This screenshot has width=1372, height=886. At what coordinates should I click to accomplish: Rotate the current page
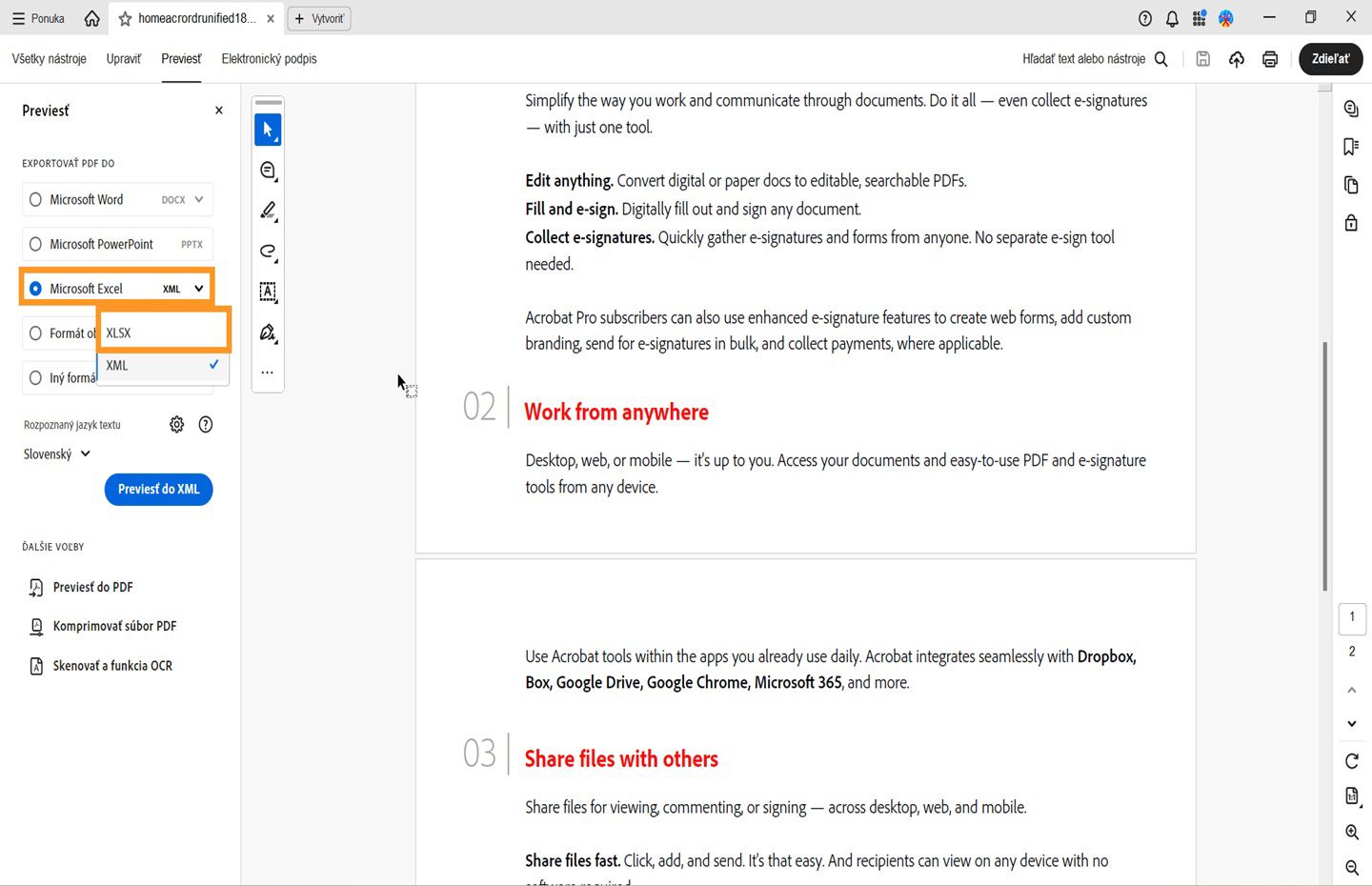point(1351,761)
